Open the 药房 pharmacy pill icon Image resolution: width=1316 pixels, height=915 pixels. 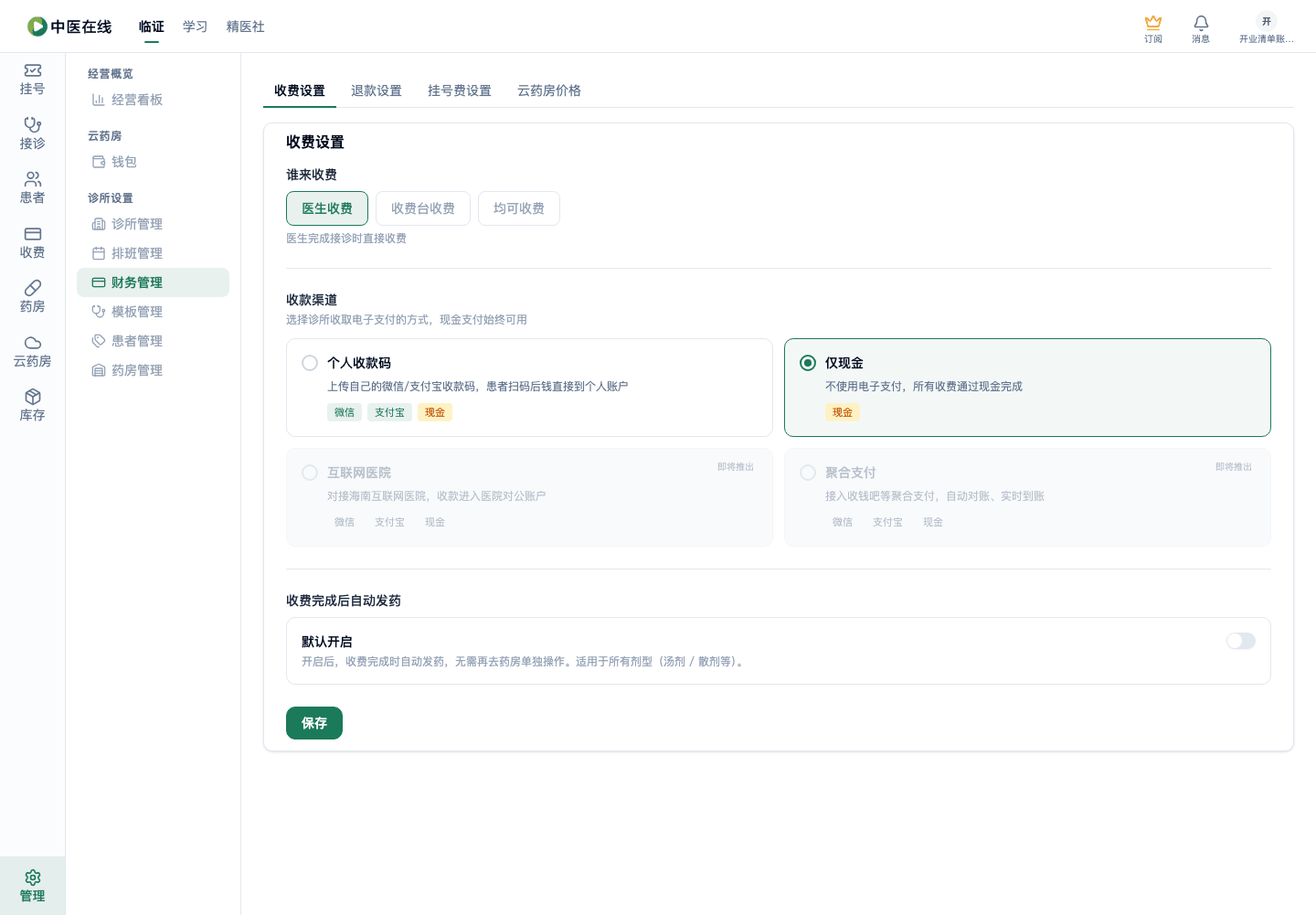pos(33,288)
